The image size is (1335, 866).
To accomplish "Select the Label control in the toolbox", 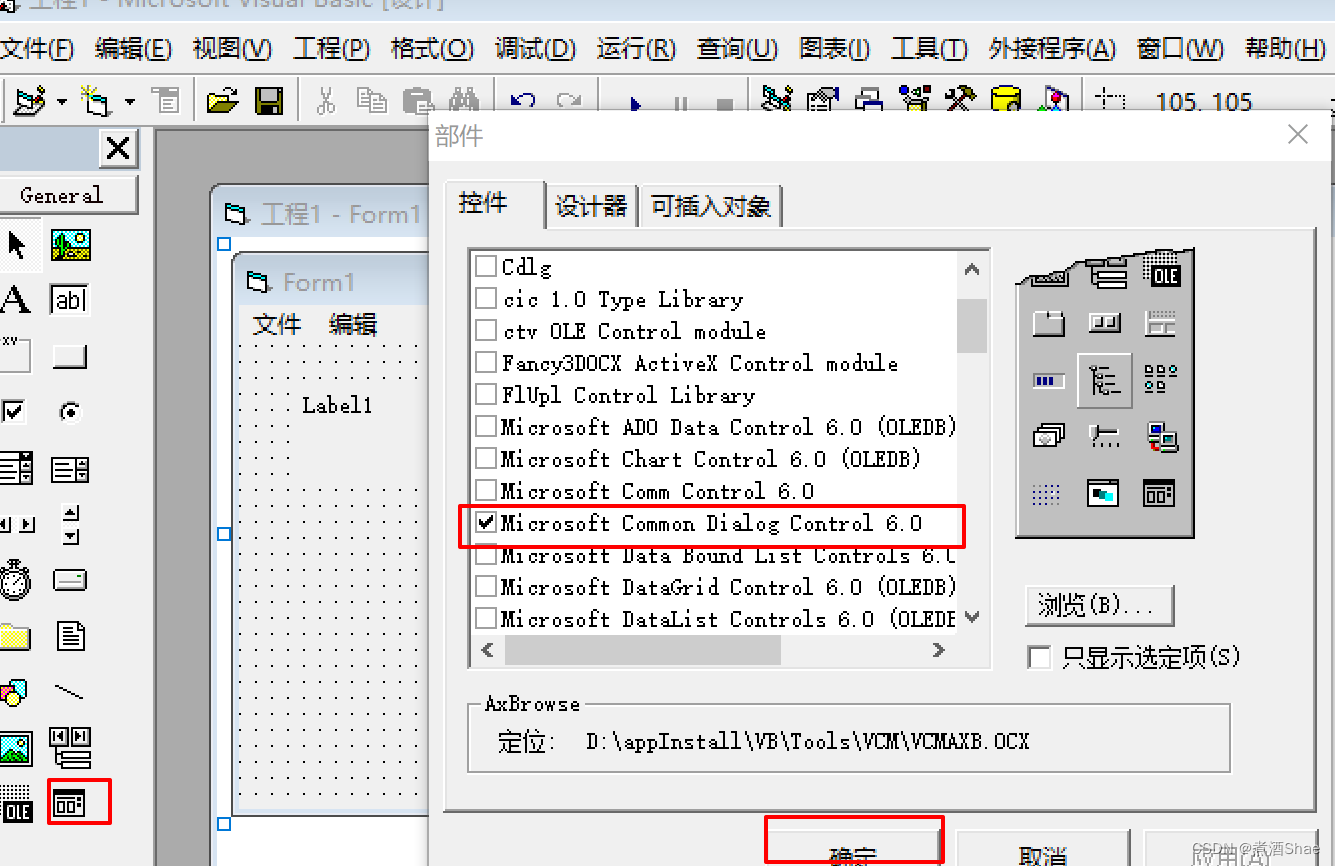I will click(x=15, y=300).
